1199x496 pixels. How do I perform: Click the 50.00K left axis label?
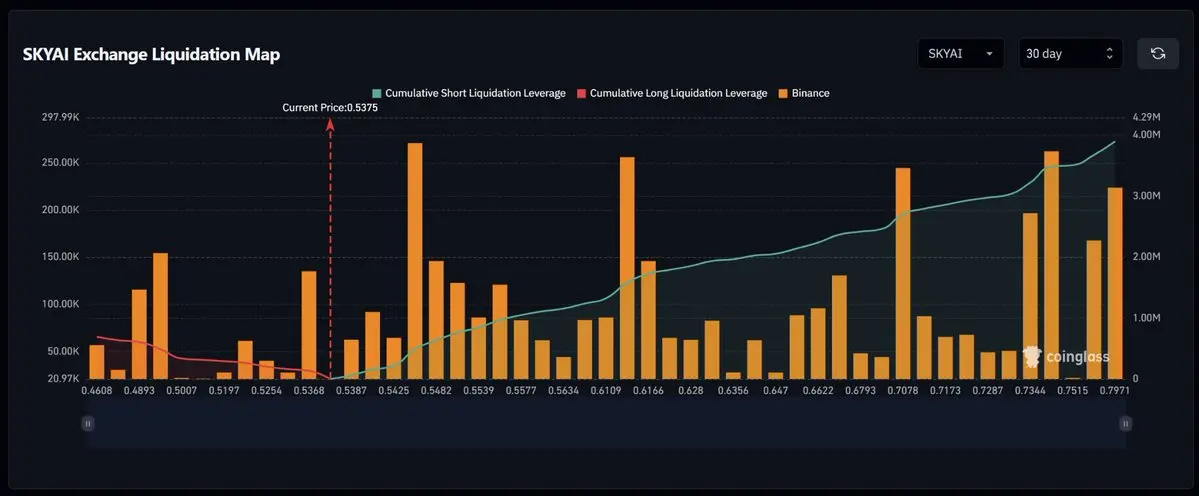63,352
